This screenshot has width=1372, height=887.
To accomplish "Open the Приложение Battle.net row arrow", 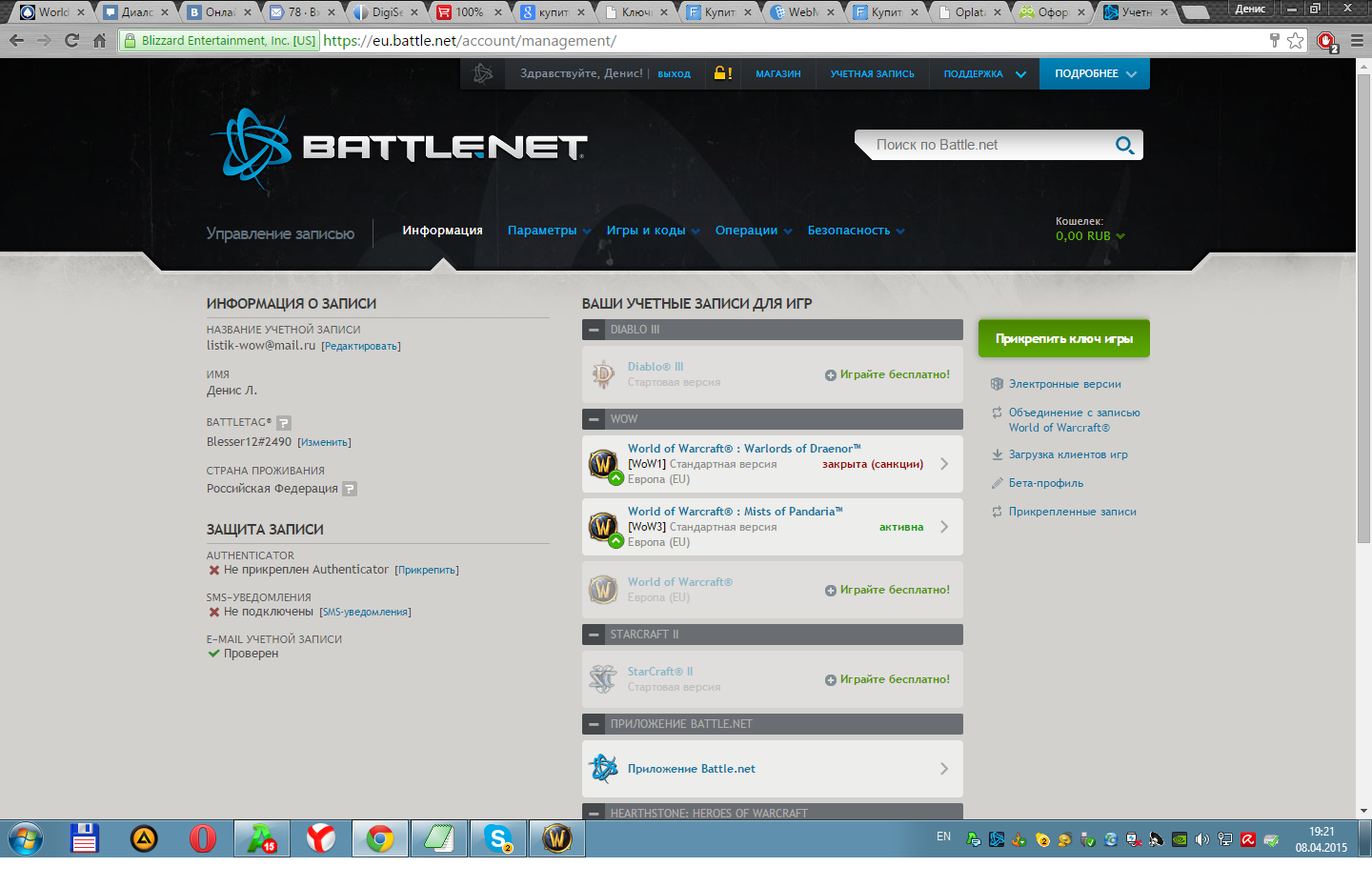I will coord(944,769).
